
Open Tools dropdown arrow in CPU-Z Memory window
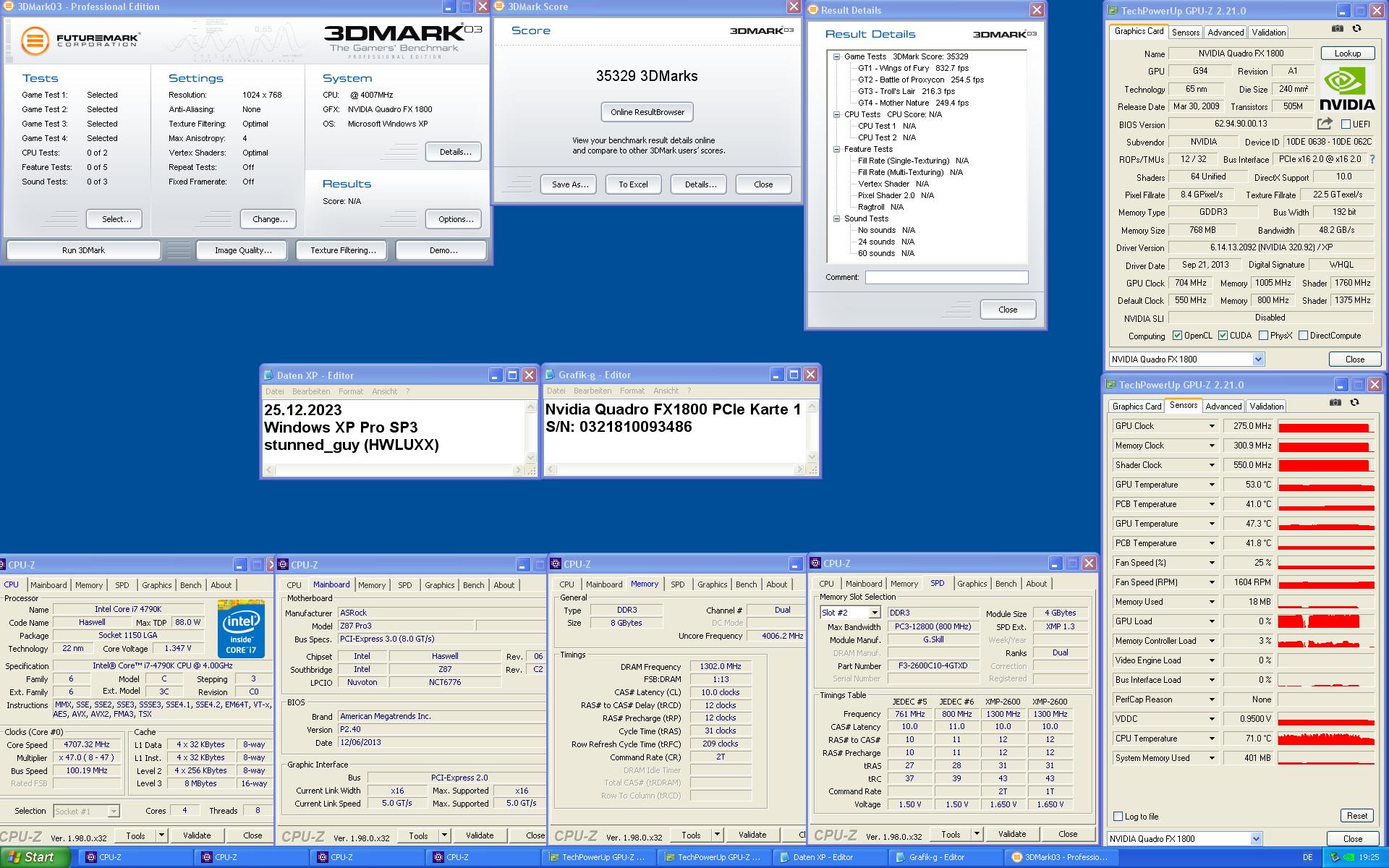[717, 835]
